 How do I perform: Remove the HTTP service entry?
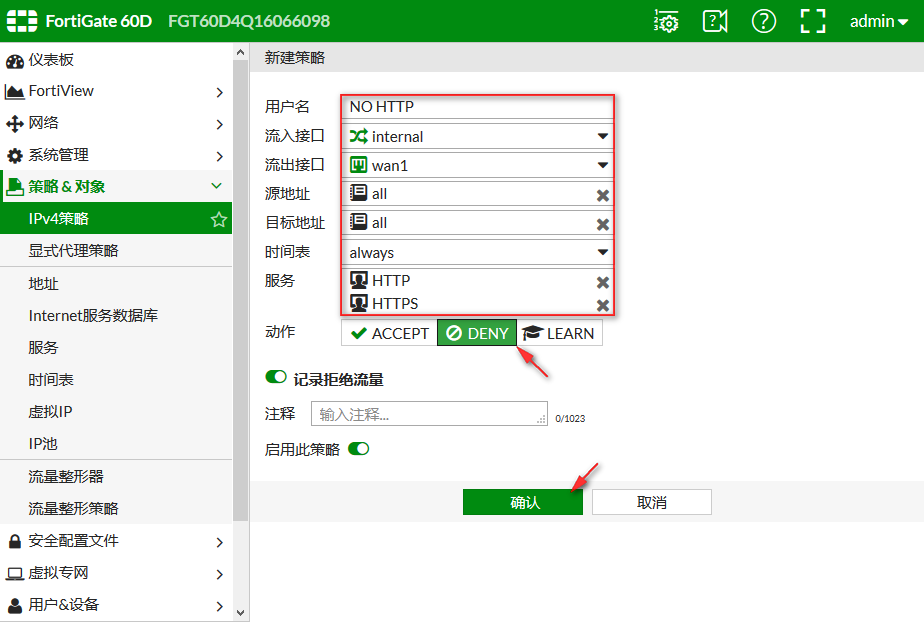point(602,282)
